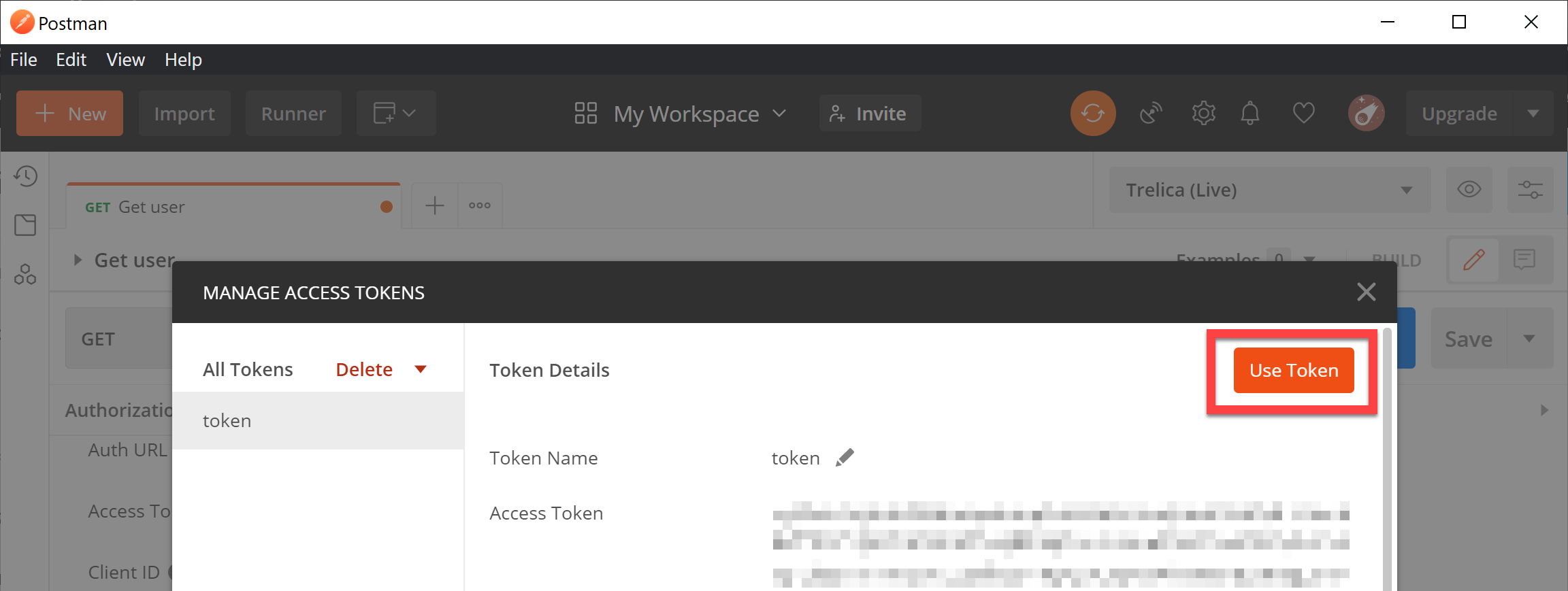Open the Trelica (Live) environment dropdown
The image size is (1568, 591).
coord(1270,190)
